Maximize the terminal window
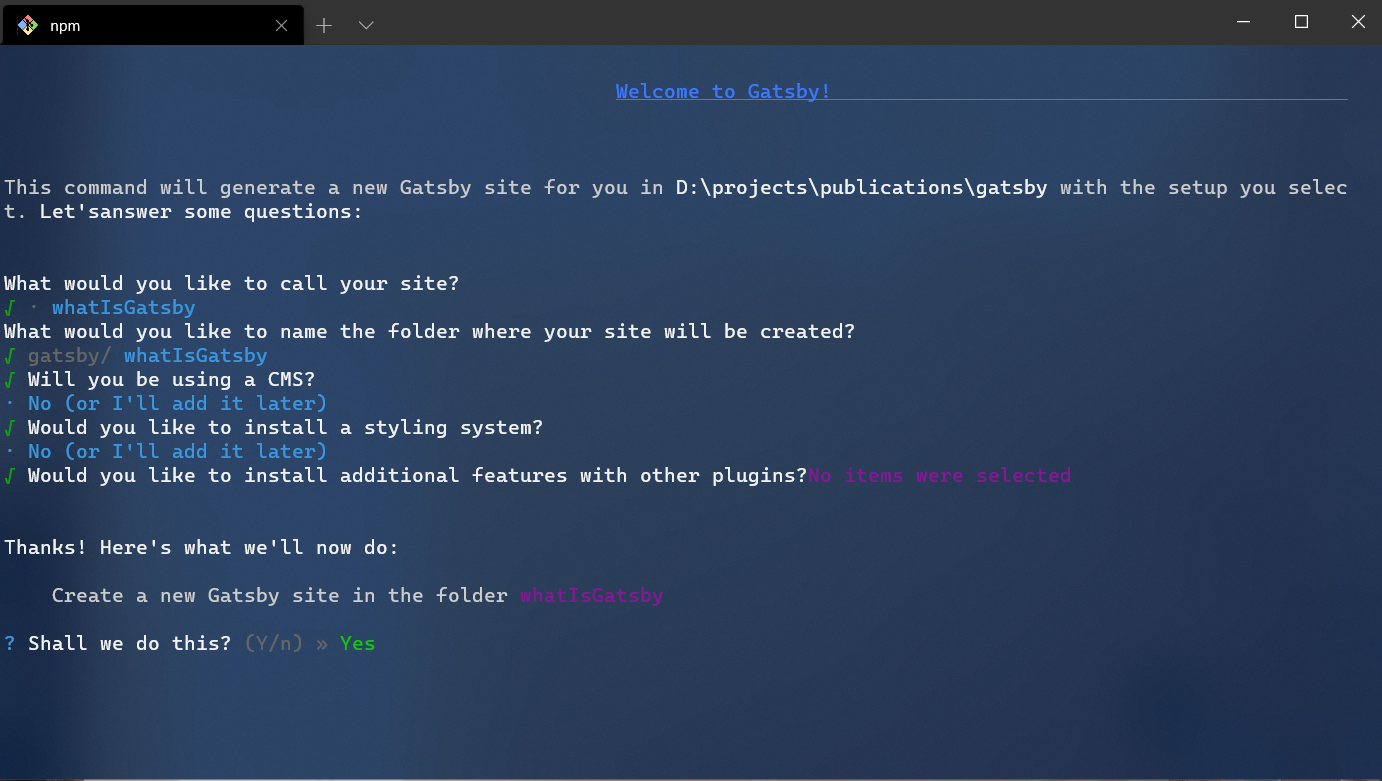 click(x=1301, y=21)
